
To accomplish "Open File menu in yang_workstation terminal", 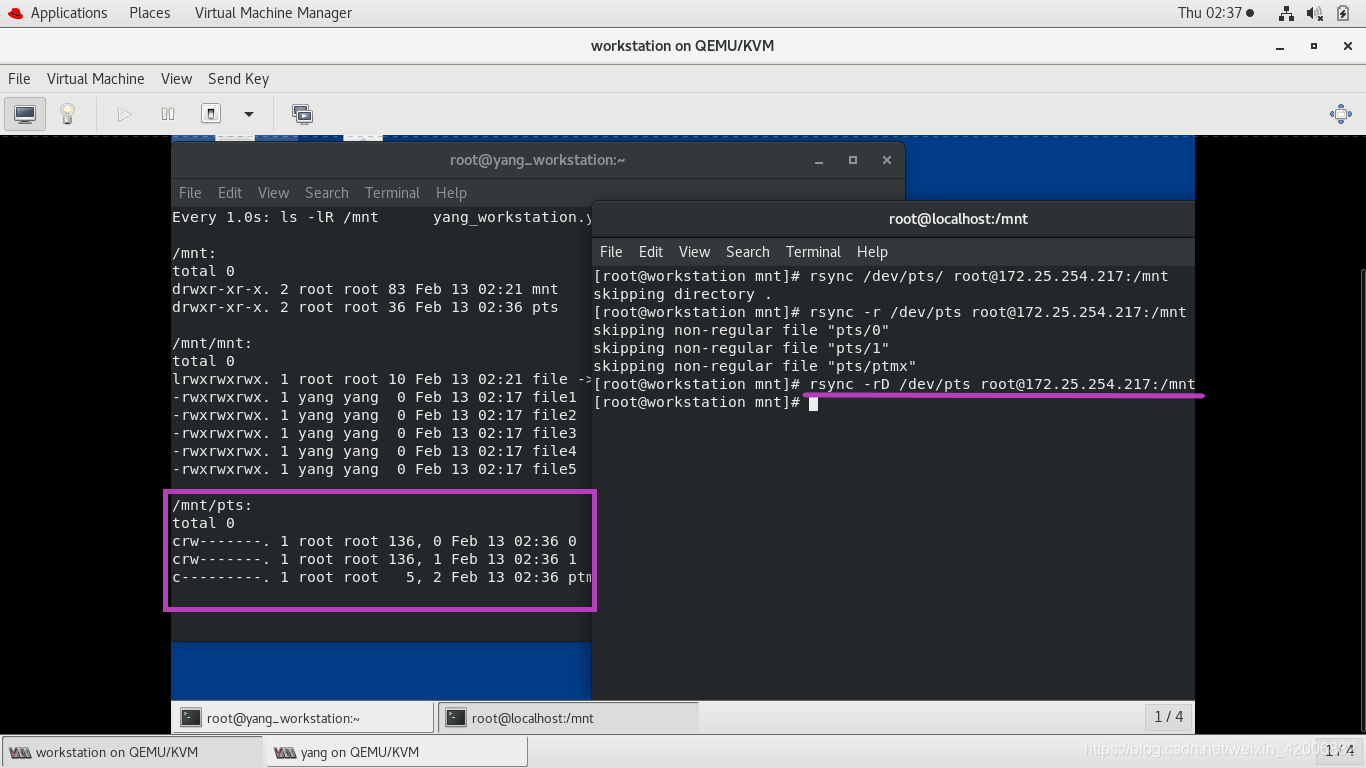I will tap(190, 193).
